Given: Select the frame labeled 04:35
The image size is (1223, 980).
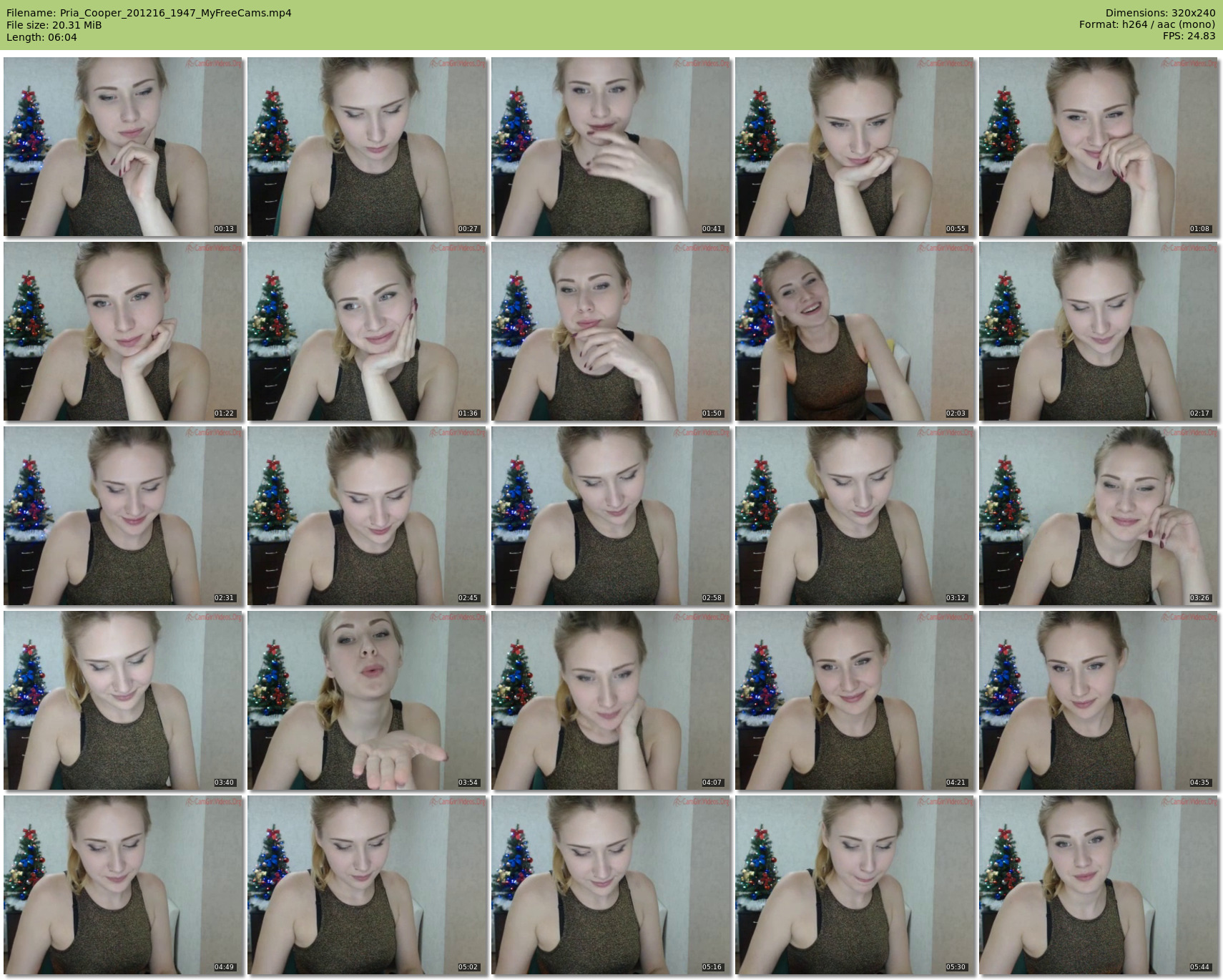Looking at the screenshot, I should pyautogui.click(x=1099, y=700).
